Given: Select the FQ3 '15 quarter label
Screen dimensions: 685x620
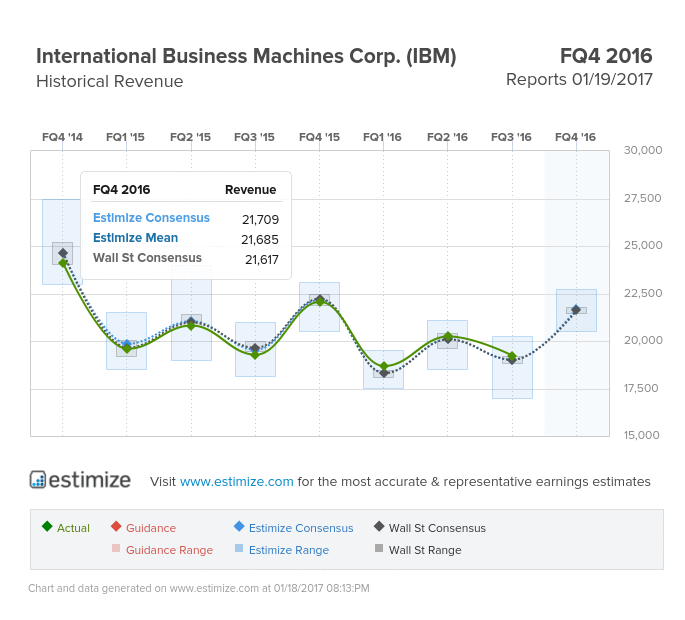Looking at the screenshot, I should (254, 137).
